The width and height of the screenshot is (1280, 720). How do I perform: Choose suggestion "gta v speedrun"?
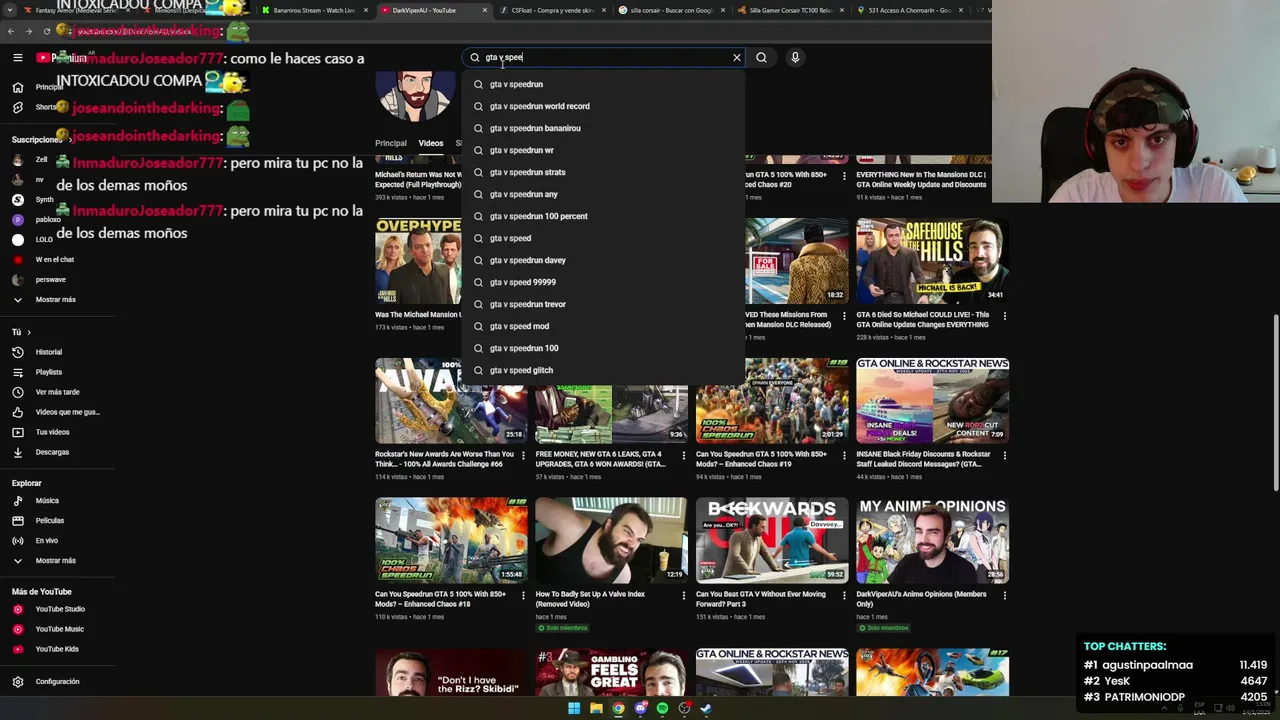pos(603,84)
